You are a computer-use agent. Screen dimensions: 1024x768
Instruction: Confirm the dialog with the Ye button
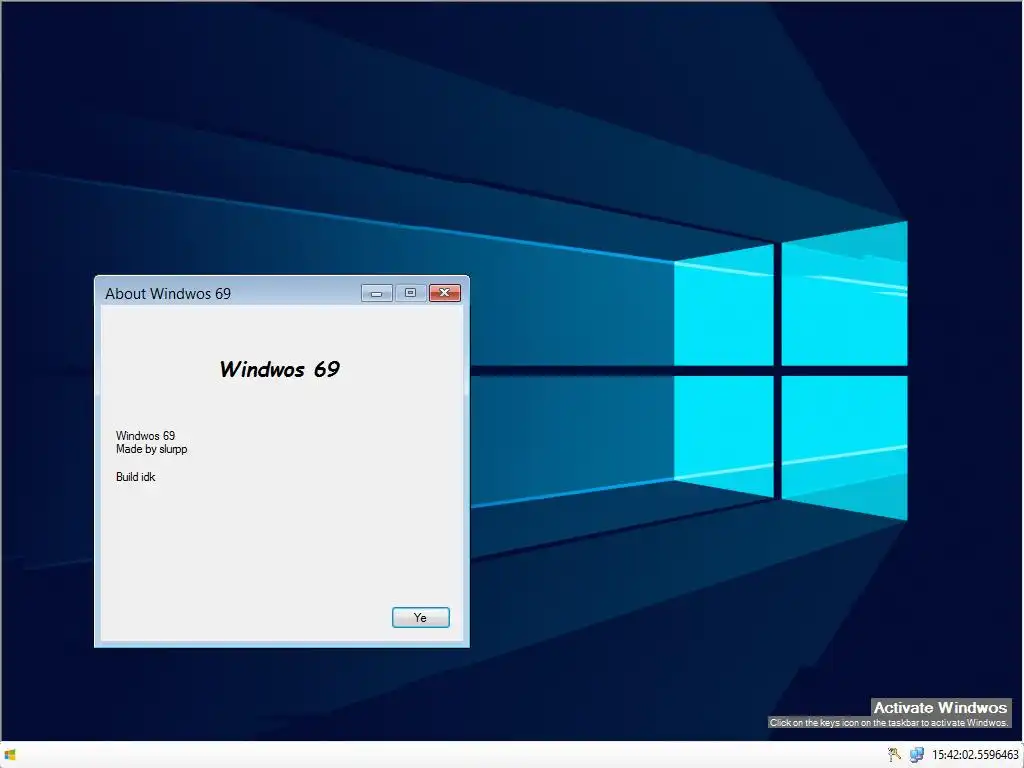click(x=421, y=617)
